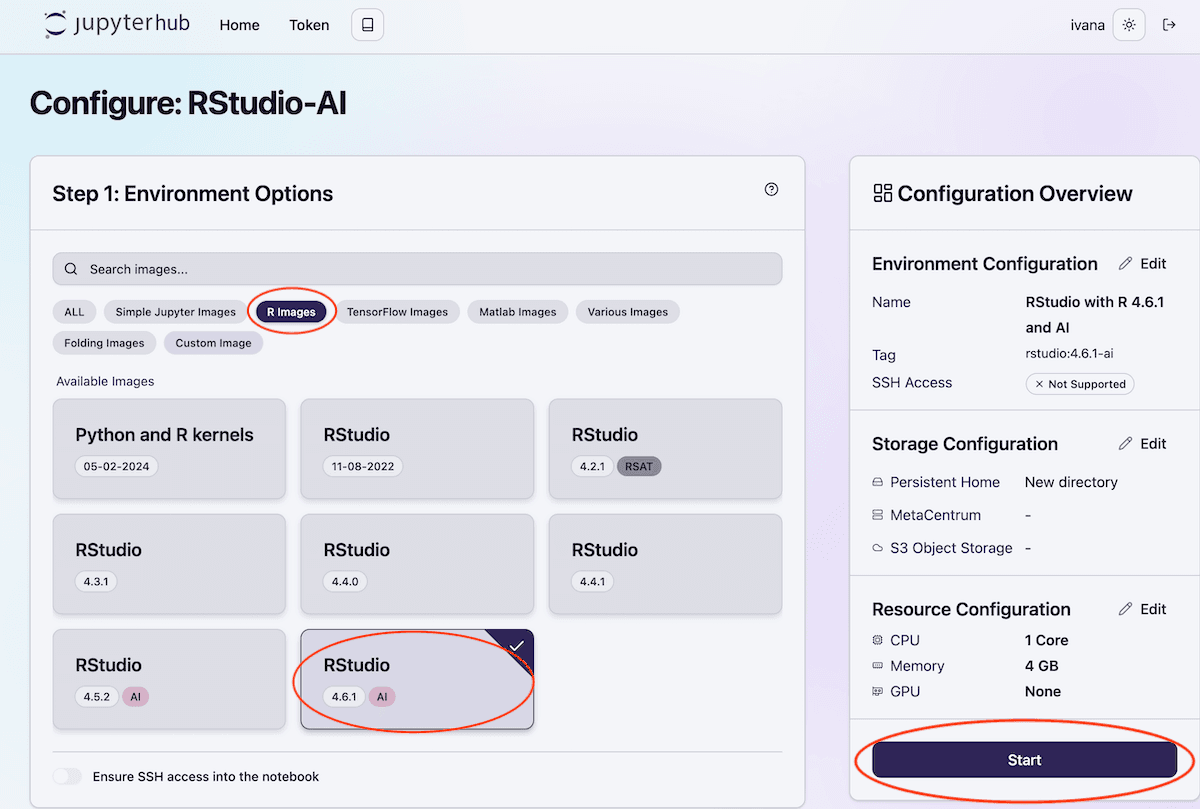Choose the Python and R kernels image

coord(169,449)
